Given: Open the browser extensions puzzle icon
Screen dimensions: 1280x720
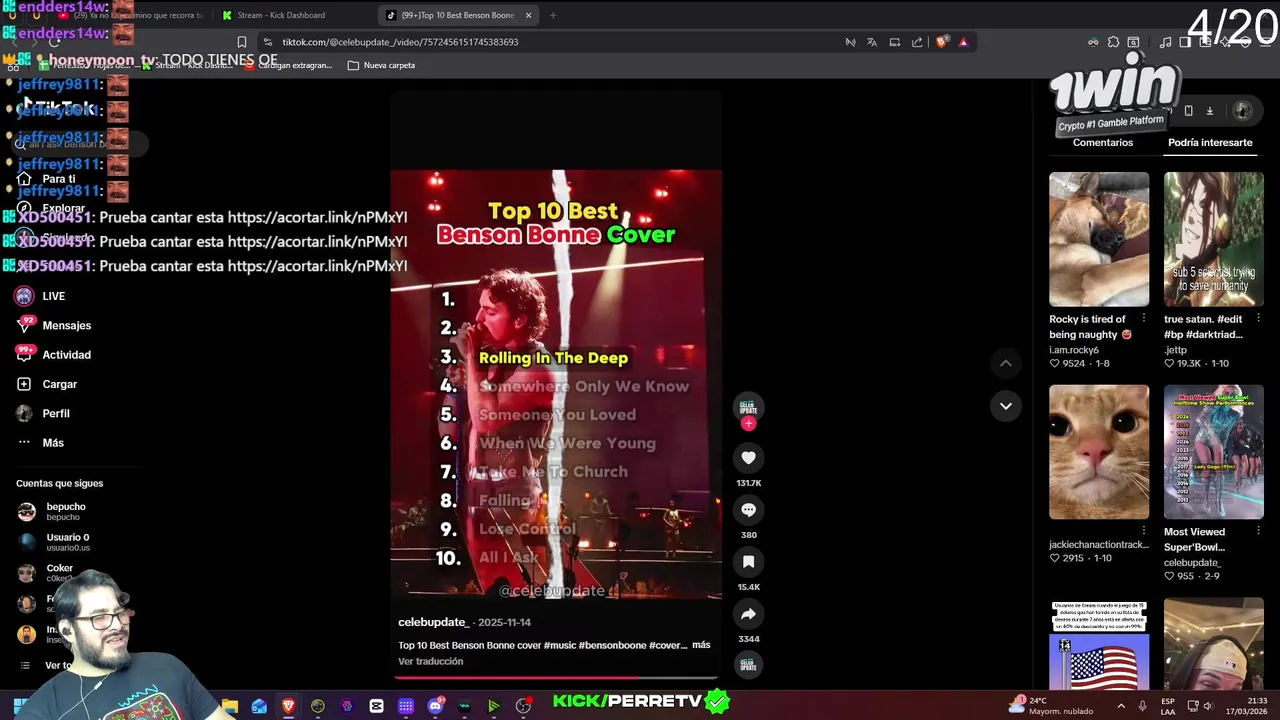Looking at the screenshot, I should click(1113, 42).
